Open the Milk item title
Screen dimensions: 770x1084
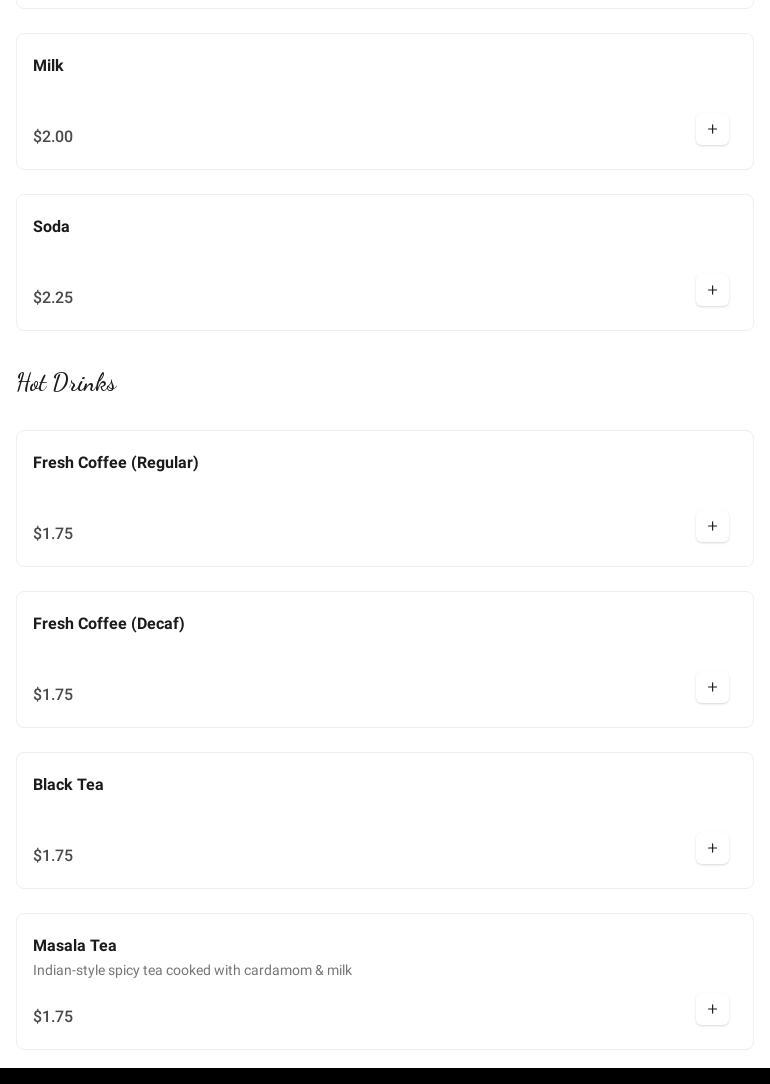click(48, 66)
